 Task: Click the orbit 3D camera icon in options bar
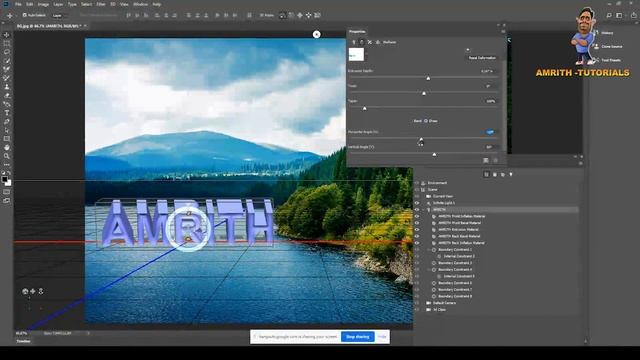coord(282,16)
